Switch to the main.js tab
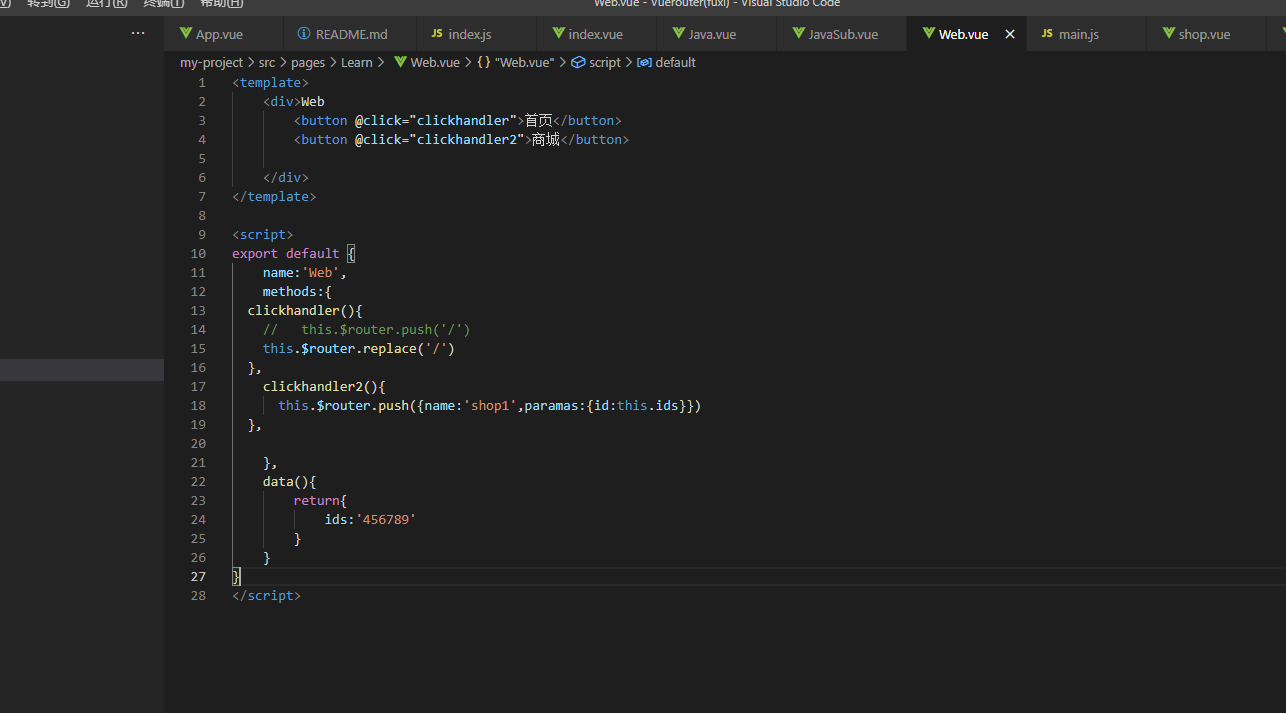This screenshot has height=713, width=1286. [x=1086, y=34]
